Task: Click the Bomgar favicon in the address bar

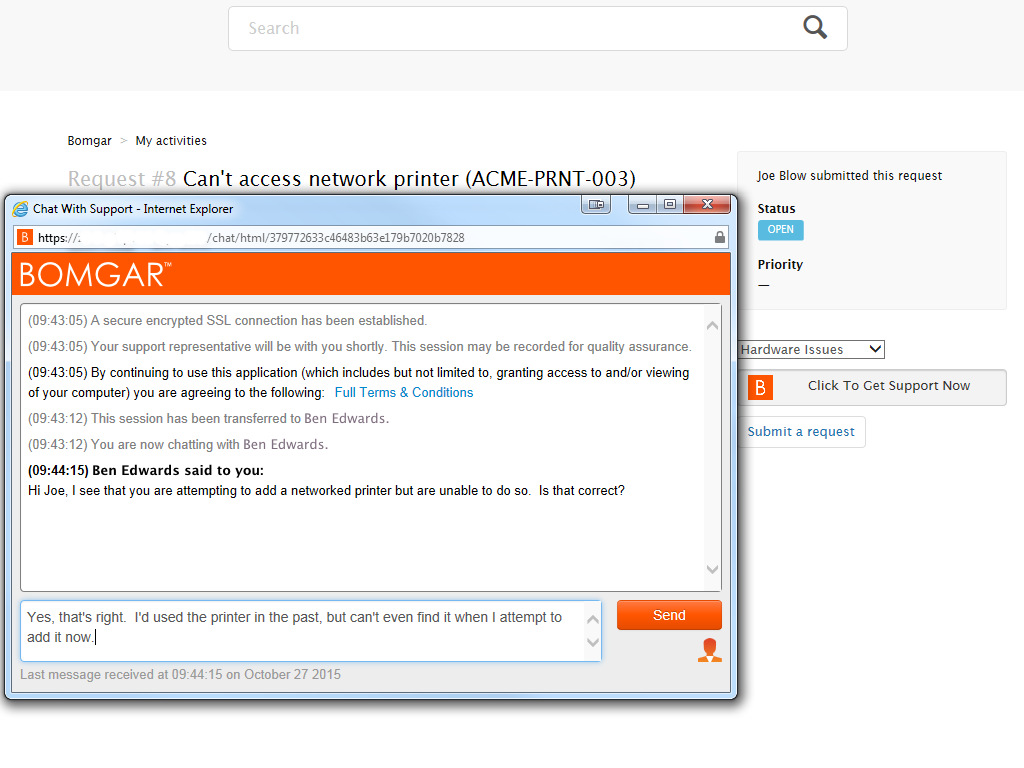Action: click(25, 237)
